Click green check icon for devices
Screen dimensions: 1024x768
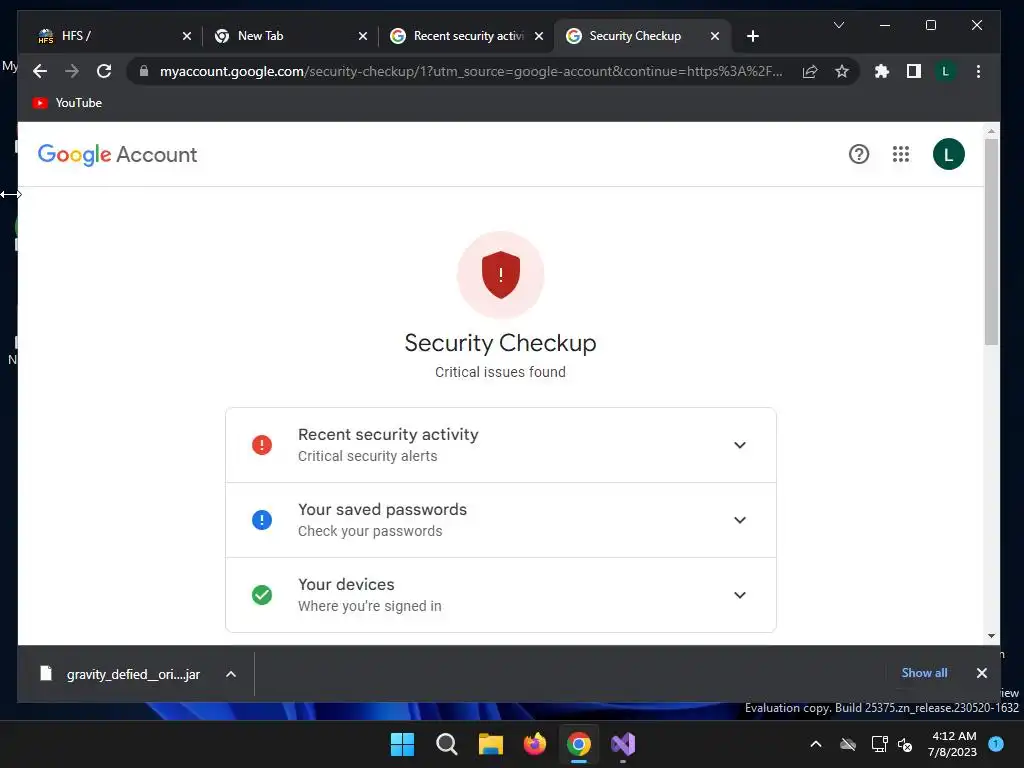tap(262, 595)
